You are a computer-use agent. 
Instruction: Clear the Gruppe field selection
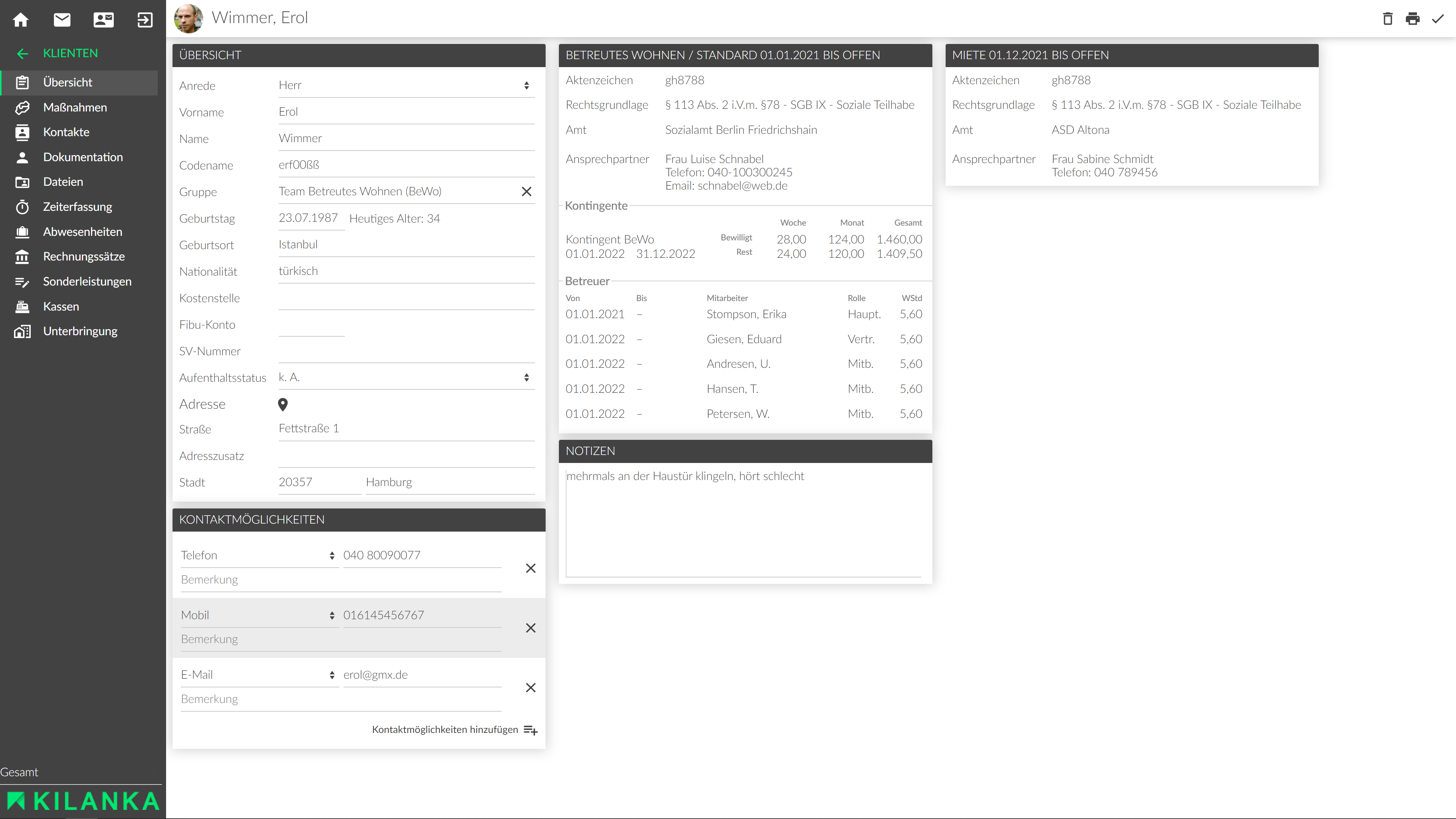tap(526, 191)
